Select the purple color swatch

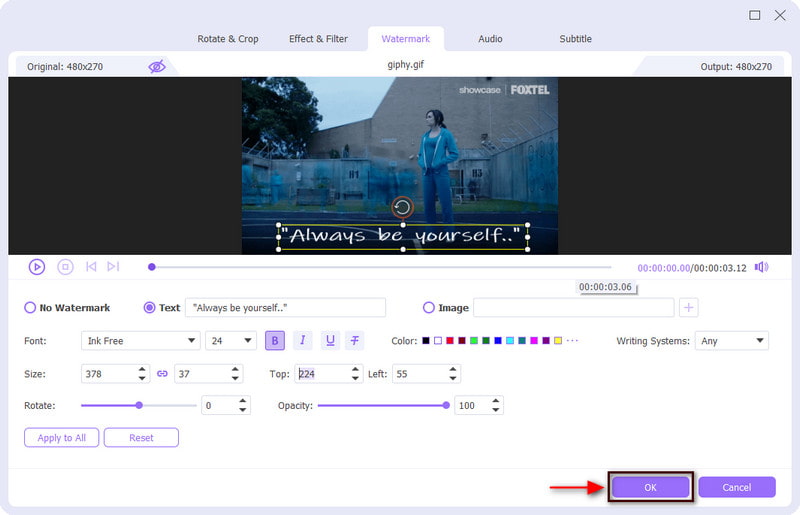546,340
